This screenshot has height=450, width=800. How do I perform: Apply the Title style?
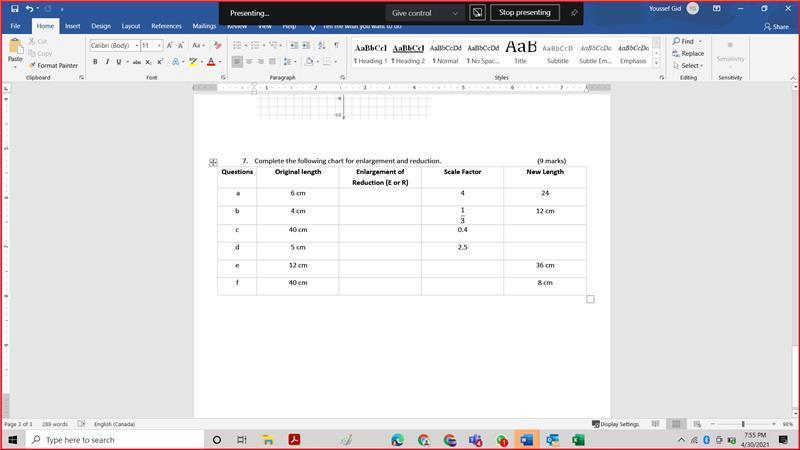click(520, 53)
